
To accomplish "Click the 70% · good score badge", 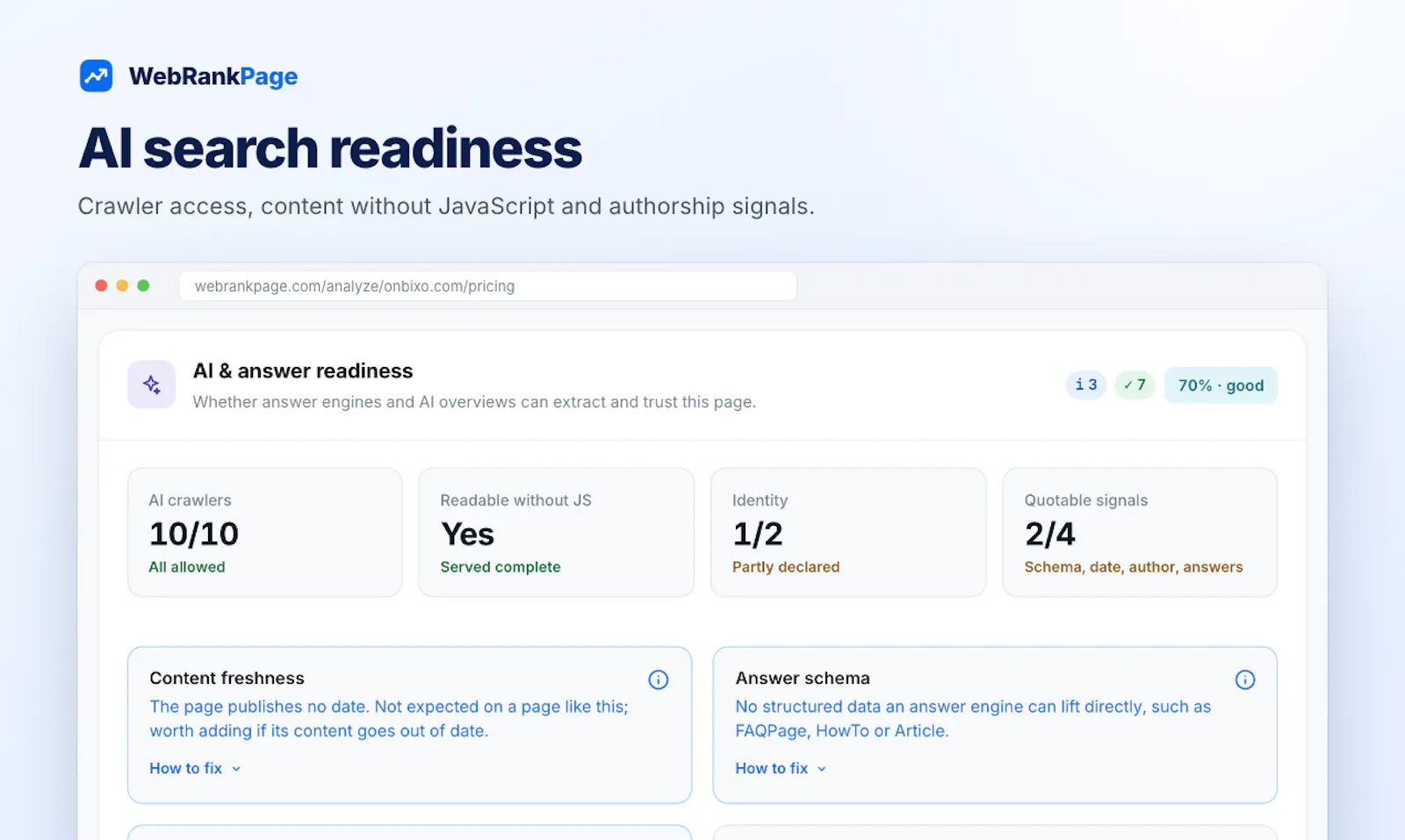I will tap(1221, 385).
